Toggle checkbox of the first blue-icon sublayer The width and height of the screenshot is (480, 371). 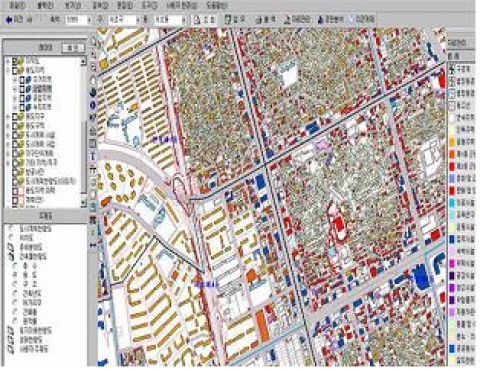coord(22,80)
